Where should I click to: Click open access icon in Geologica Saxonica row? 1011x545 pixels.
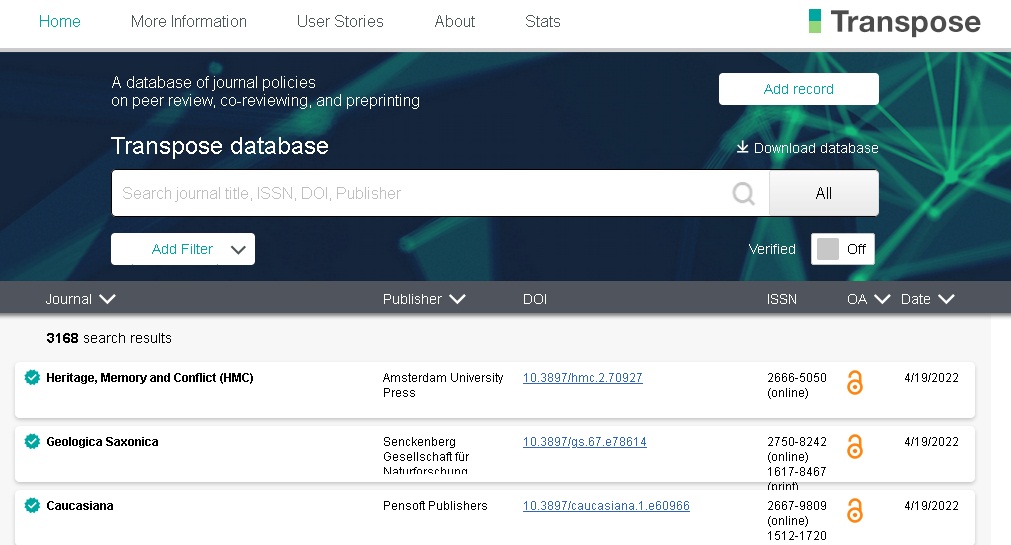[855, 446]
